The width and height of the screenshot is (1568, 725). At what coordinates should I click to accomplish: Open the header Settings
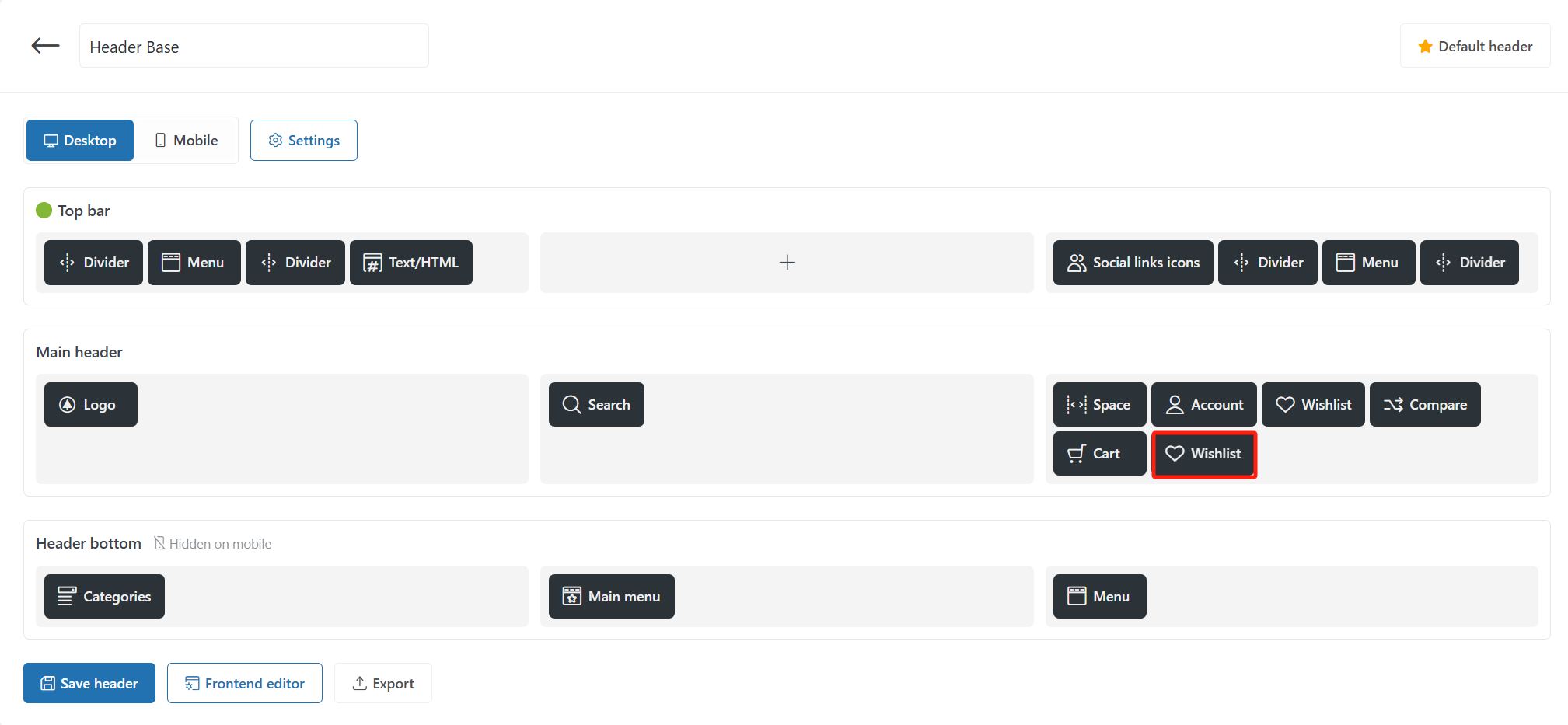click(x=304, y=141)
